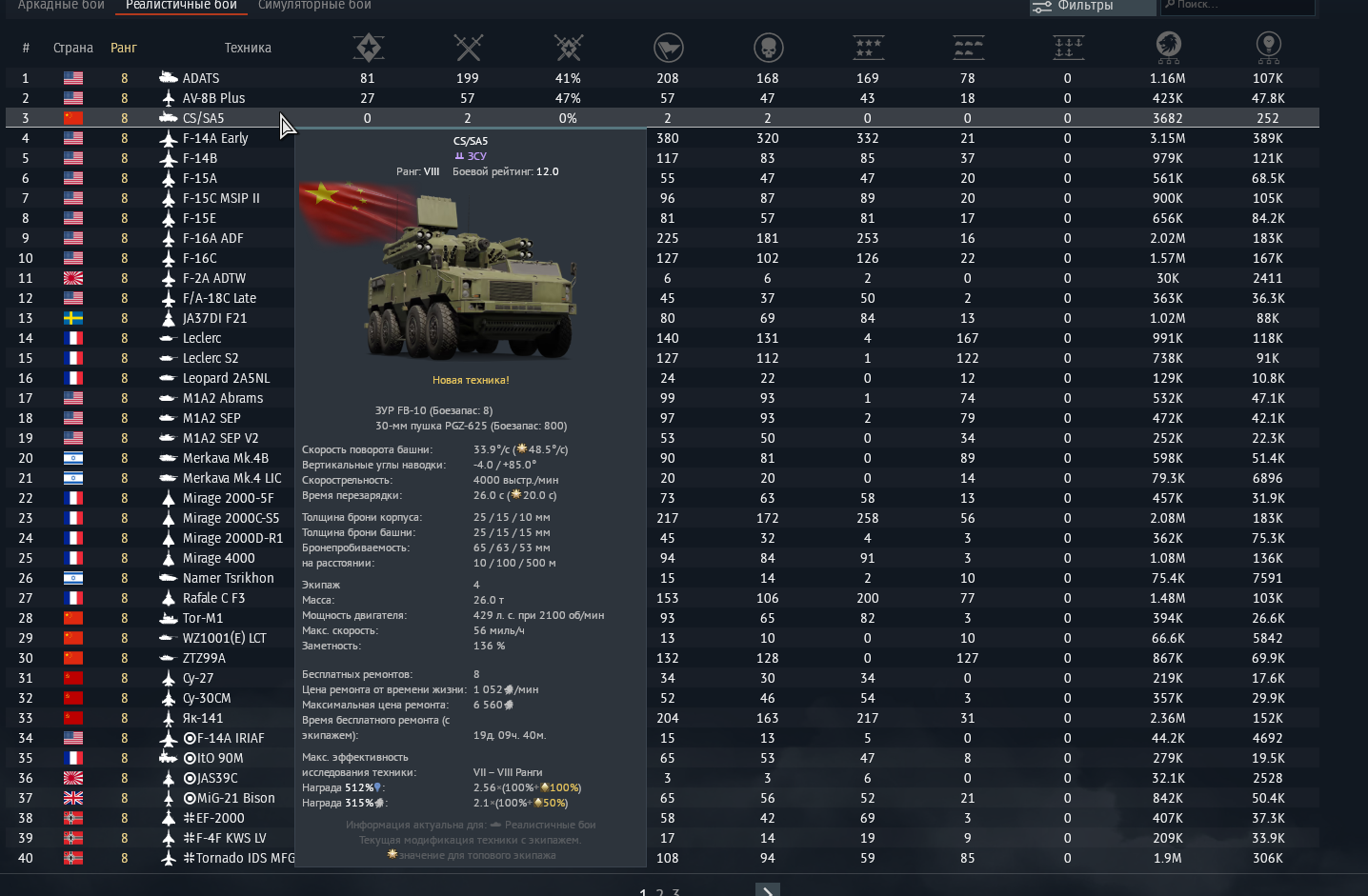Click the French flag beside Mirage 4000

pos(73,558)
